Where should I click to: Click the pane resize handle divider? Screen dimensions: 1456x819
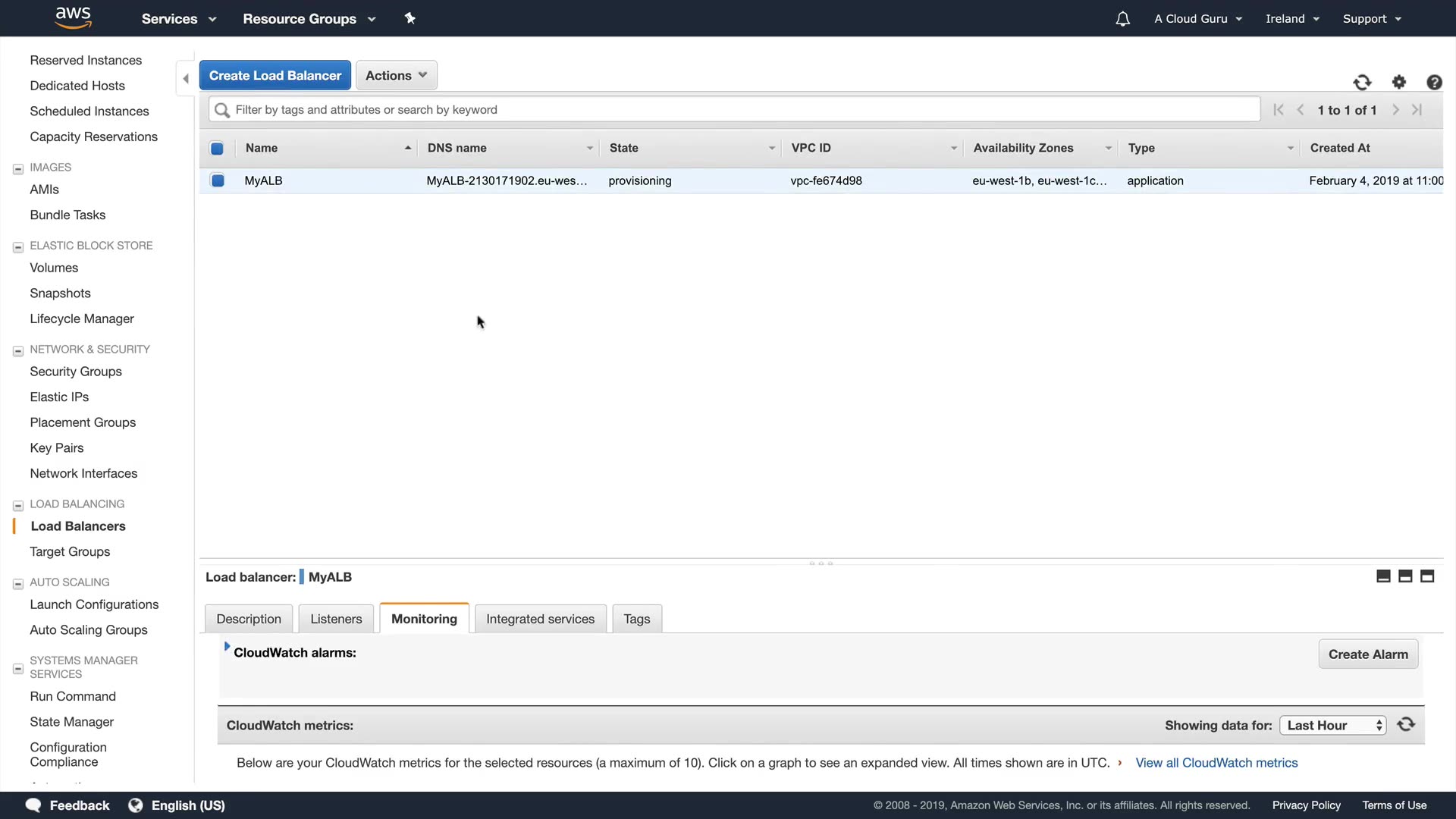821,563
